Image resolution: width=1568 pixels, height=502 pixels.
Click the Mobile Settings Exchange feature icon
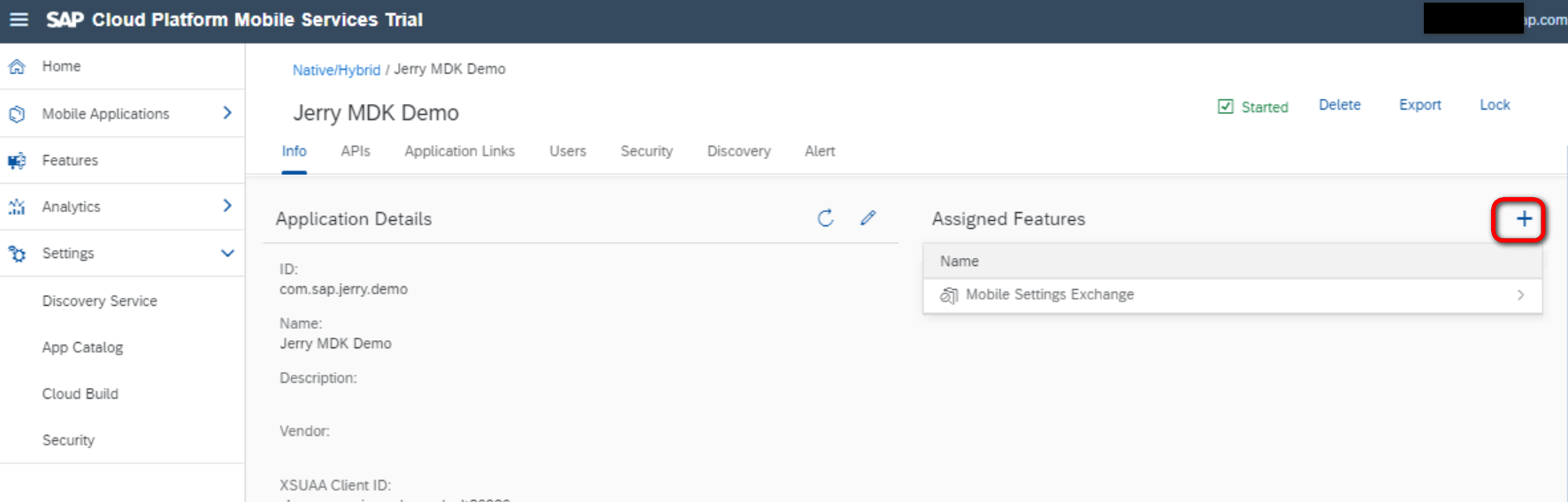click(x=949, y=295)
